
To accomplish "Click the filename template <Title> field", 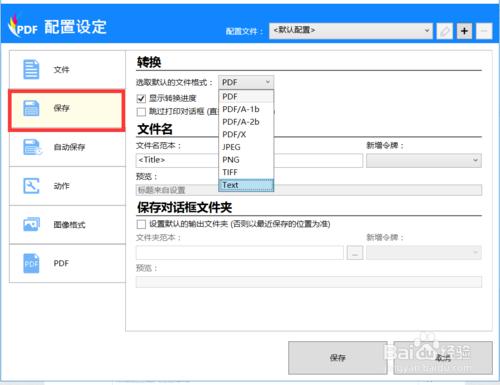I will [249, 160].
